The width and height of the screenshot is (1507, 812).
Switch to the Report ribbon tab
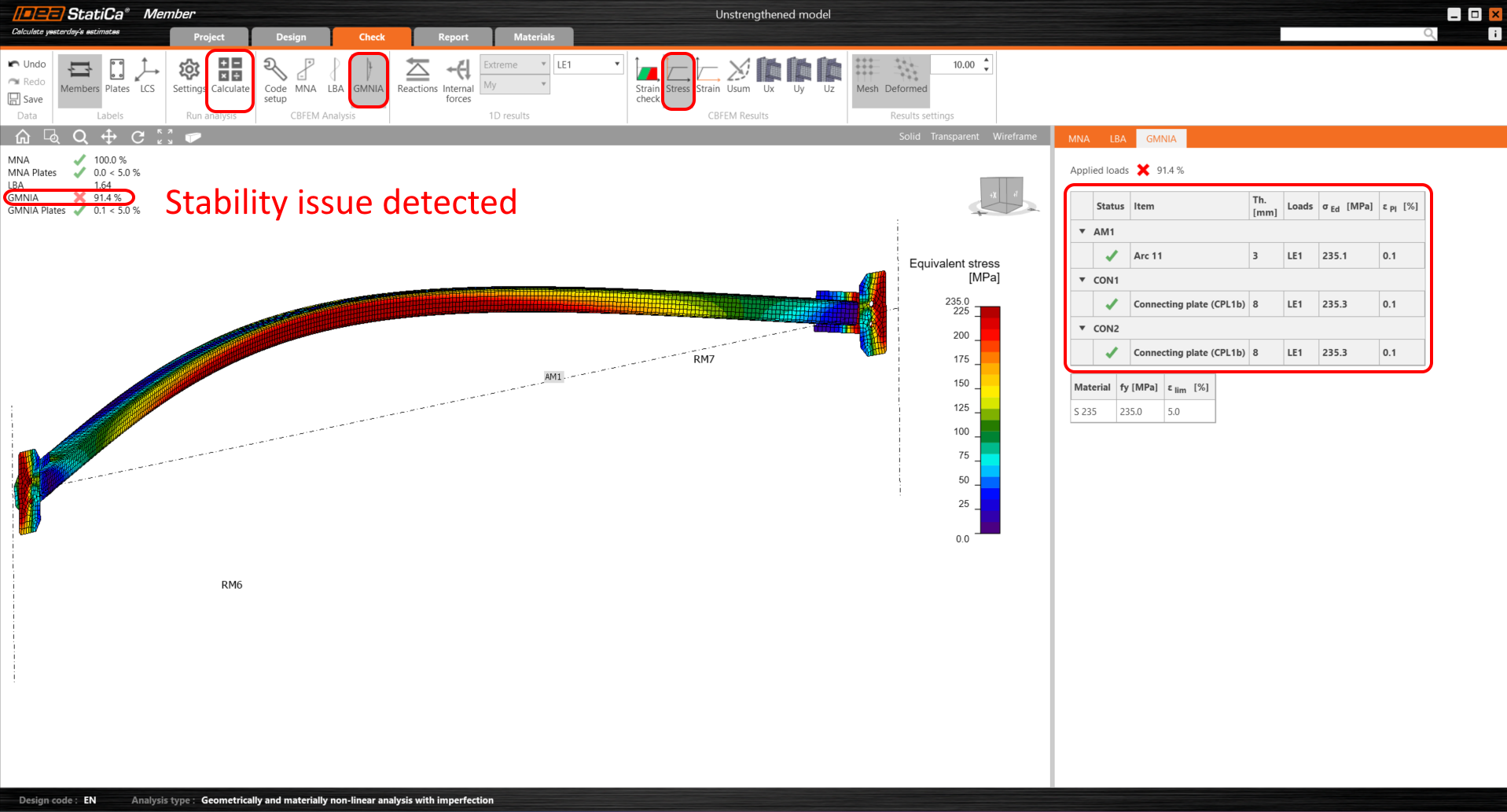[x=453, y=37]
